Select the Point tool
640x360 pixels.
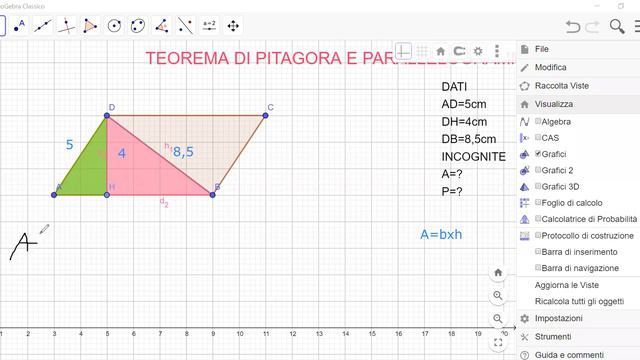(19, 26)
